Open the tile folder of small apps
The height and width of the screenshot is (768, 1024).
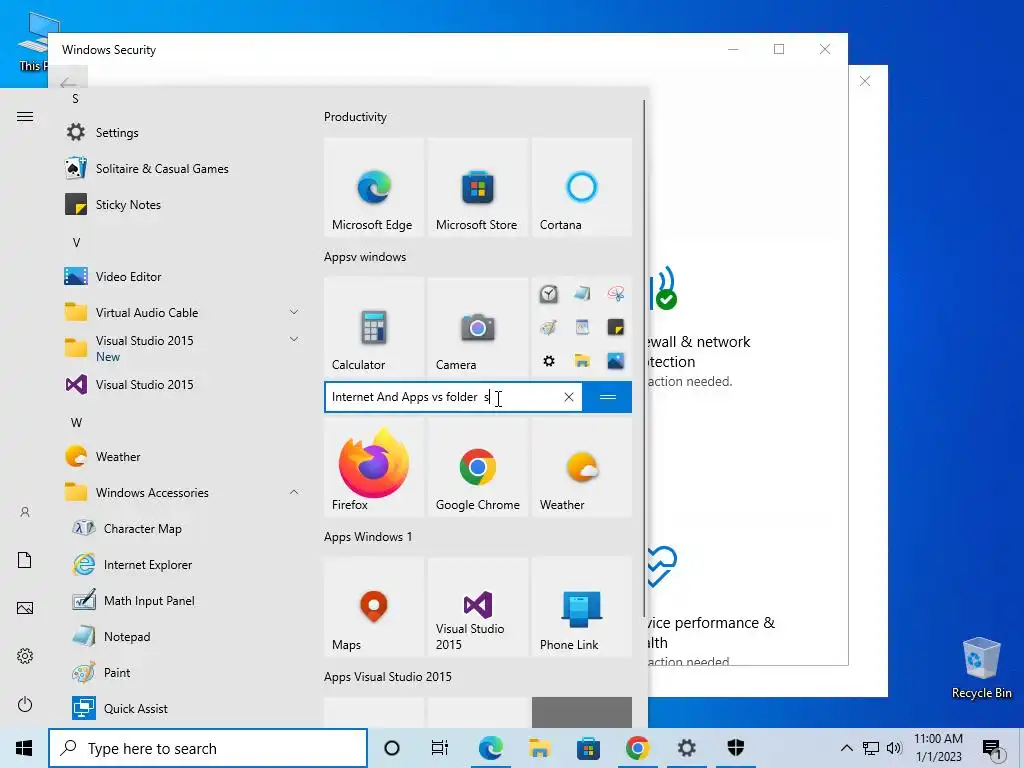point(582,327)
